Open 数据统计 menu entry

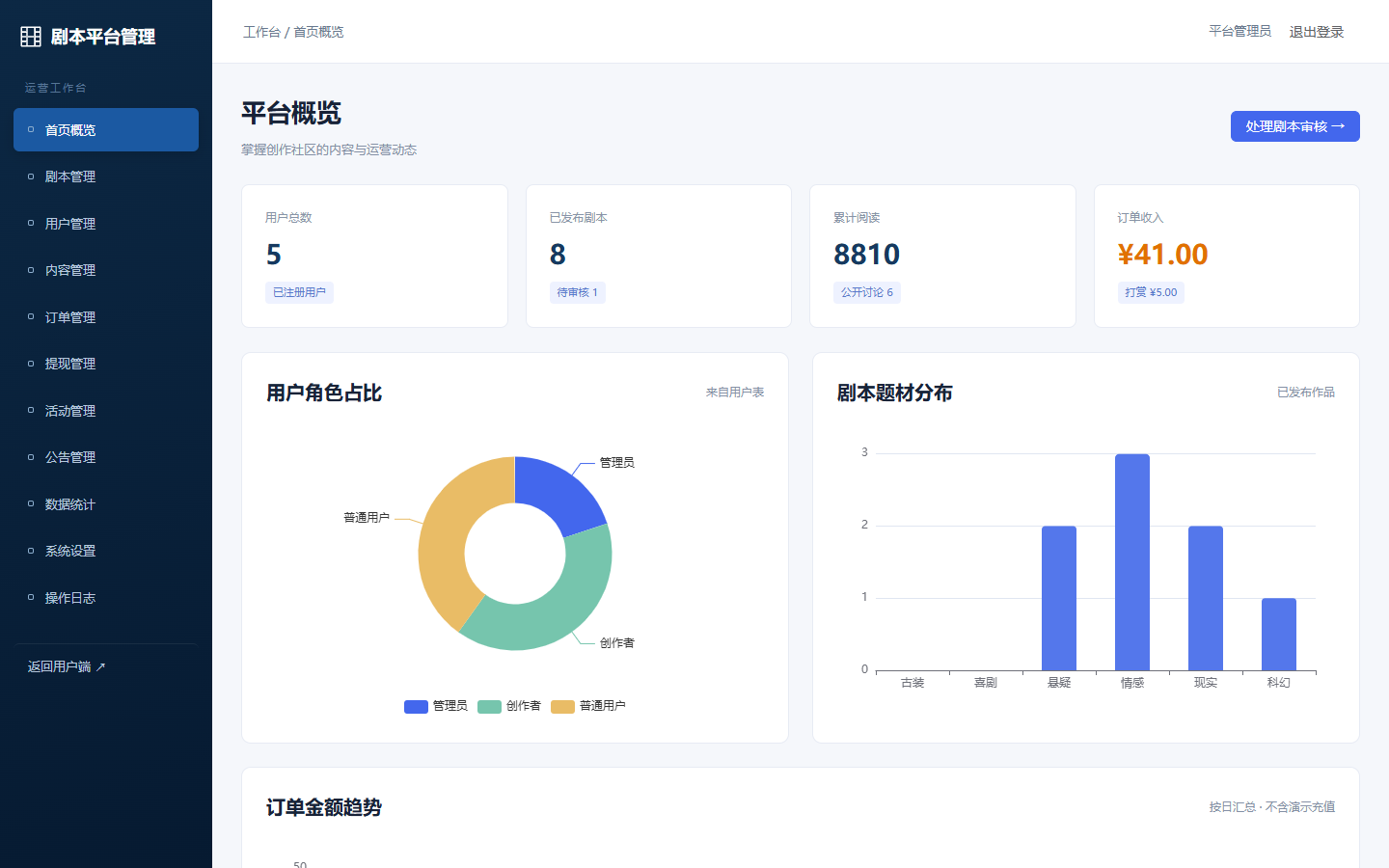click(x=106, y=504)
